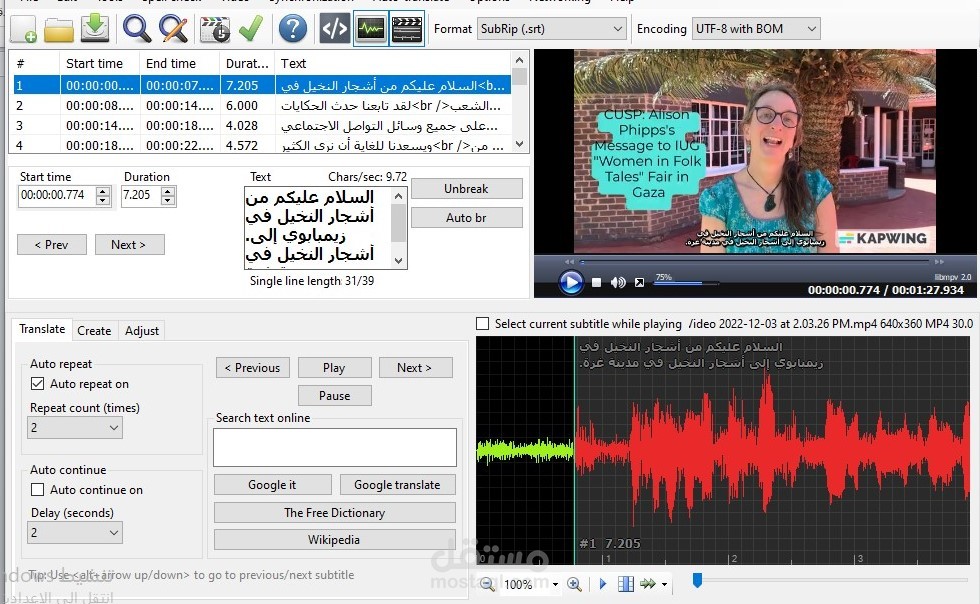Disable the Auto repeat on checkbox
Image resolution: width=980 pixels, height=604 pixels.
(38, 384)
